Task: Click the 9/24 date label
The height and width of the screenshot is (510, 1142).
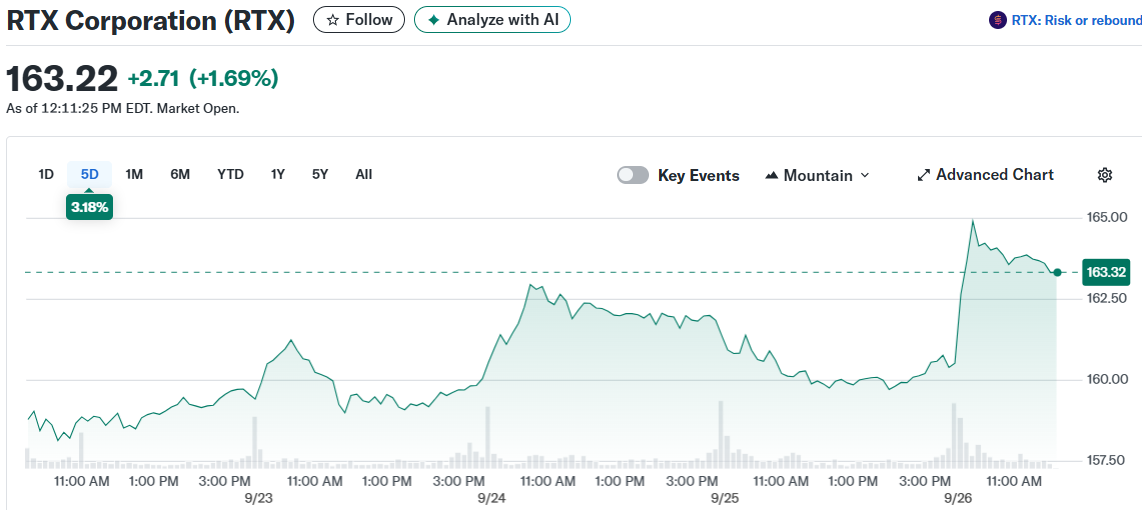Action: point(492,499)
